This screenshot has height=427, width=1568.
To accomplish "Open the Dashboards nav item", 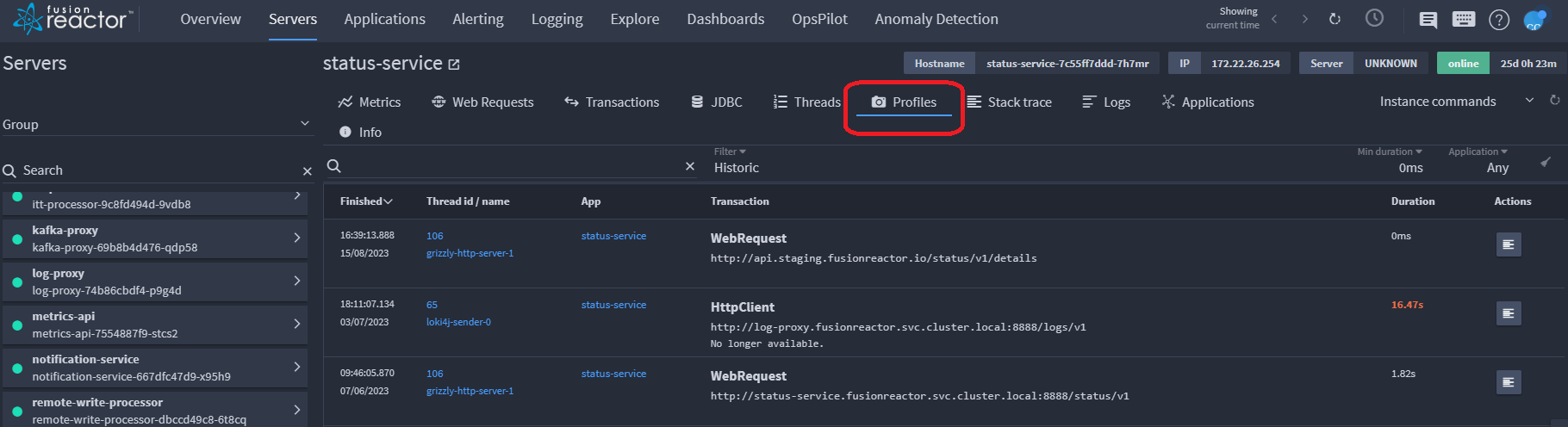I will pos(725,19).
